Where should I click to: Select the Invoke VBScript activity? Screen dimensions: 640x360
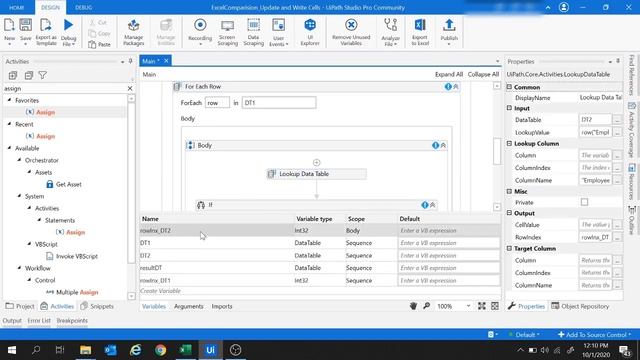71,256
